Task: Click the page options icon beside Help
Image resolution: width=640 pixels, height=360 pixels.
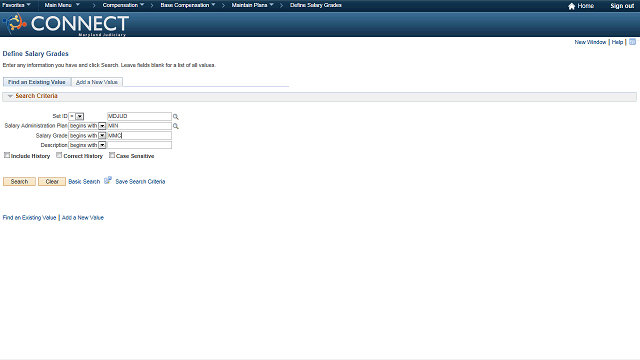Action: click(632, 42)
